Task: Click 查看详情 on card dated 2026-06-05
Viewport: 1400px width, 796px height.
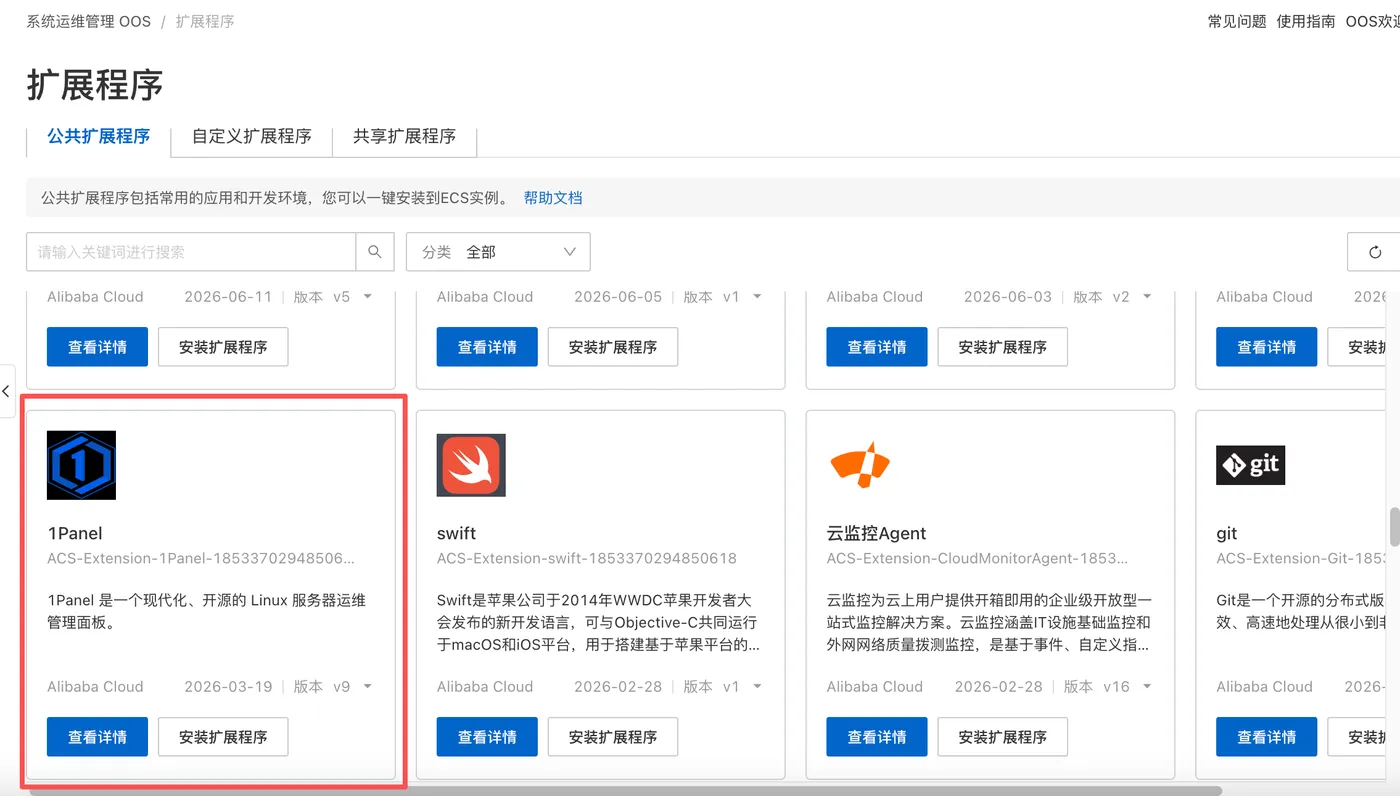Action: (x=487, y=347)
